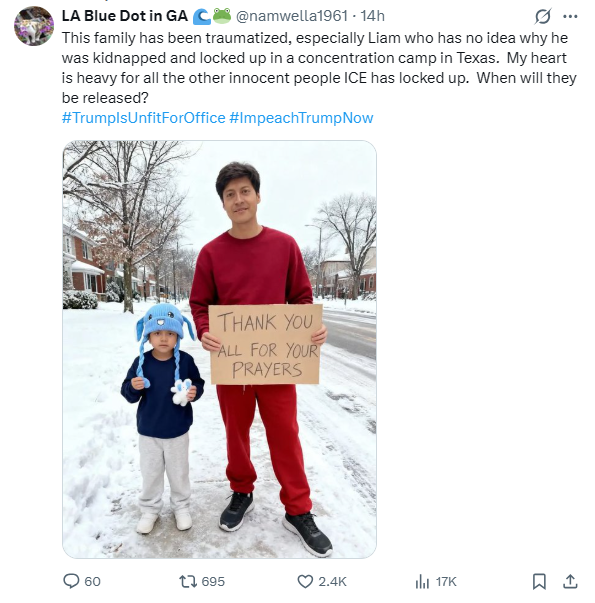Click the reply speech bubble icon
The height and width of the screenshot is (603, 595).
click(x=71, y=581)
